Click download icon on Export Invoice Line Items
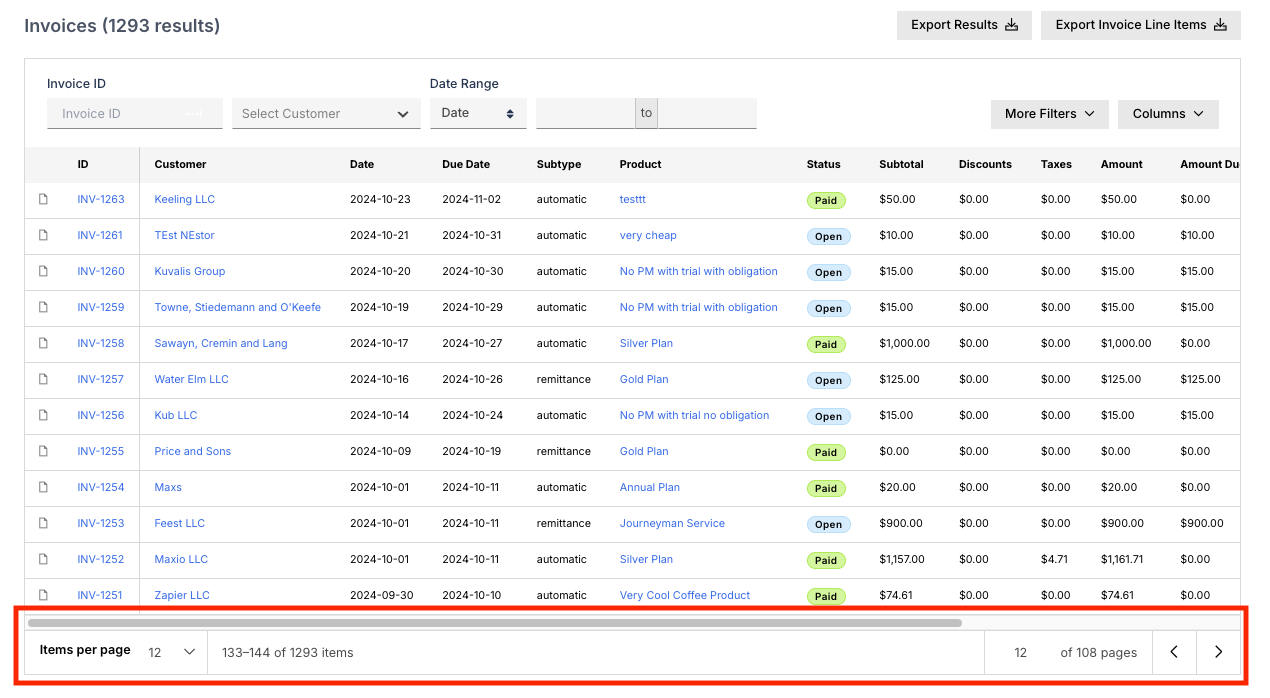Screen dimensions: 1270x698 [x=1220, y=25]
